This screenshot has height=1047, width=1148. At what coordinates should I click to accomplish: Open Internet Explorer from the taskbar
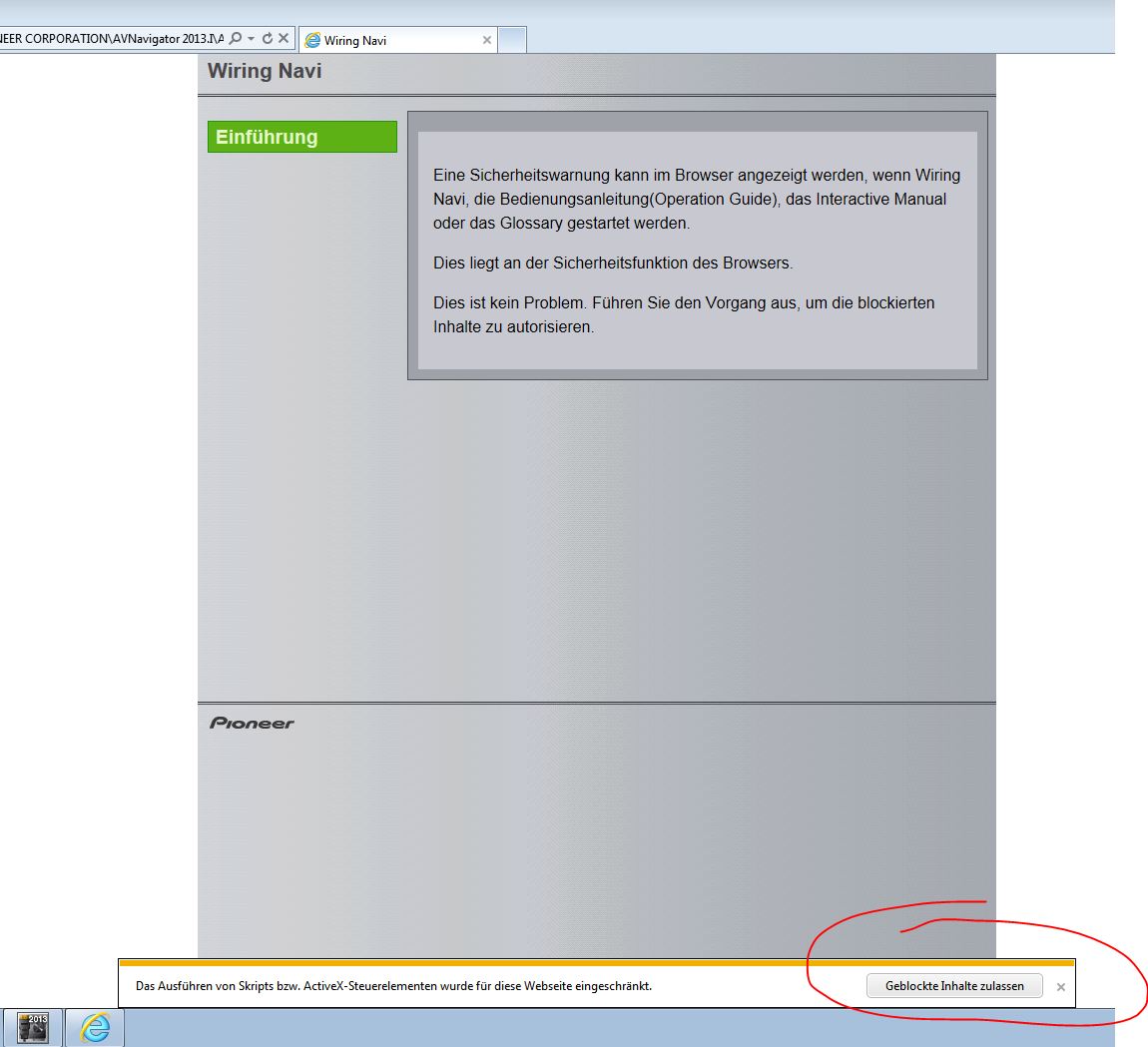click(x=95, y=1027)
